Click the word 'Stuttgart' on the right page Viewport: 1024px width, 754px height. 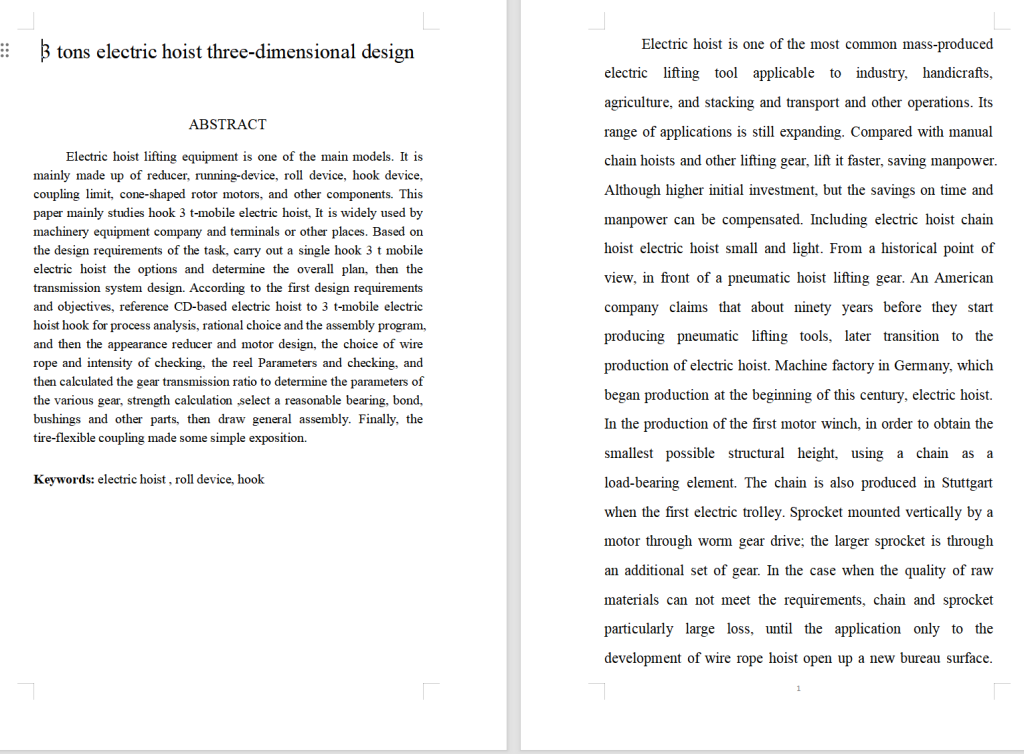pyautogui.click(x=967, y=482)
